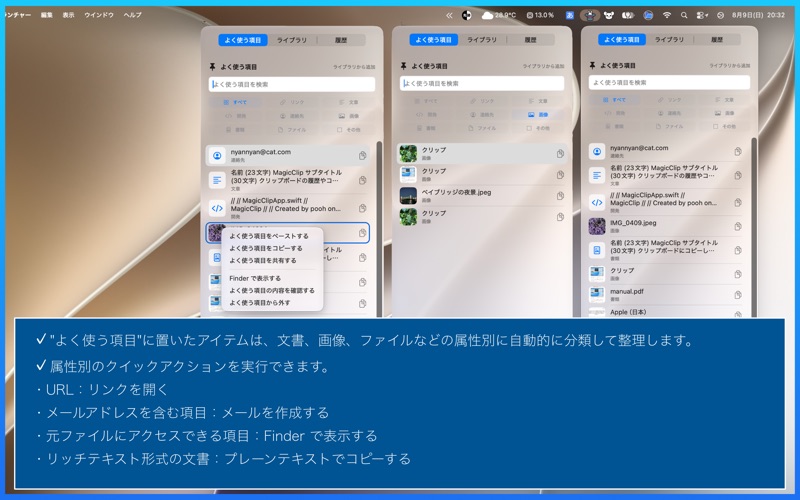The width and height of the screenshot is (800, 500).
Task: Choose よく使う項目の内容を確認する in context menu
Action: [272, 291]
